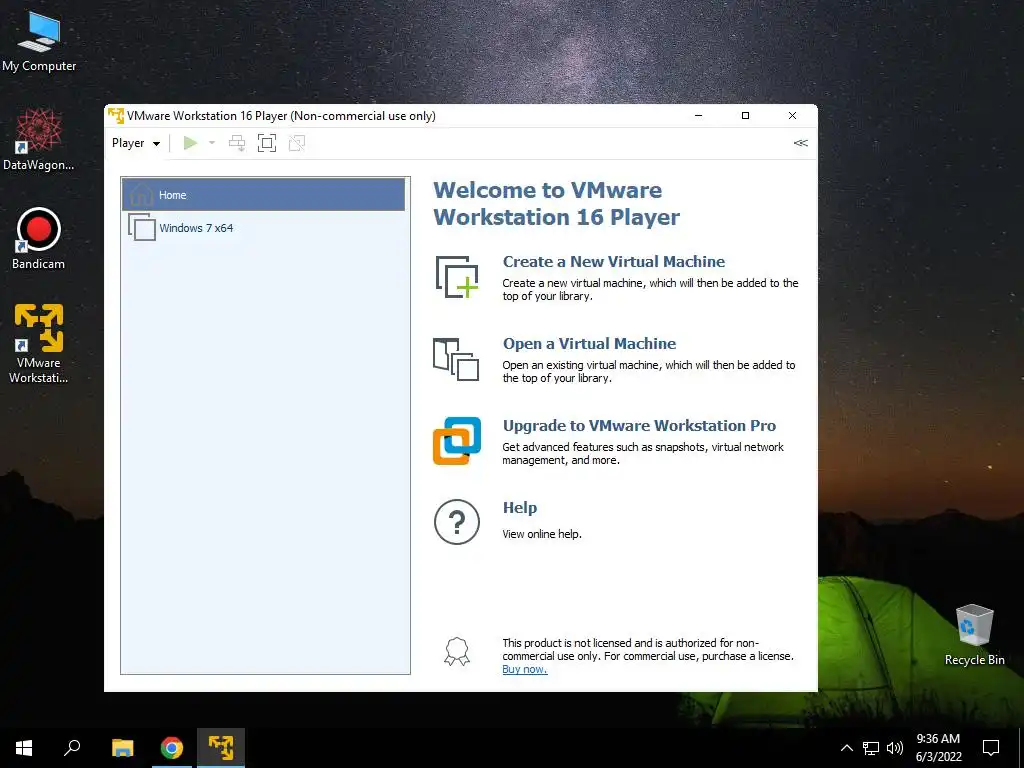This screenshot has width=1024, height=768.
Task: Click the taskbar search magnifier
Action: click(x=72, y=748)
